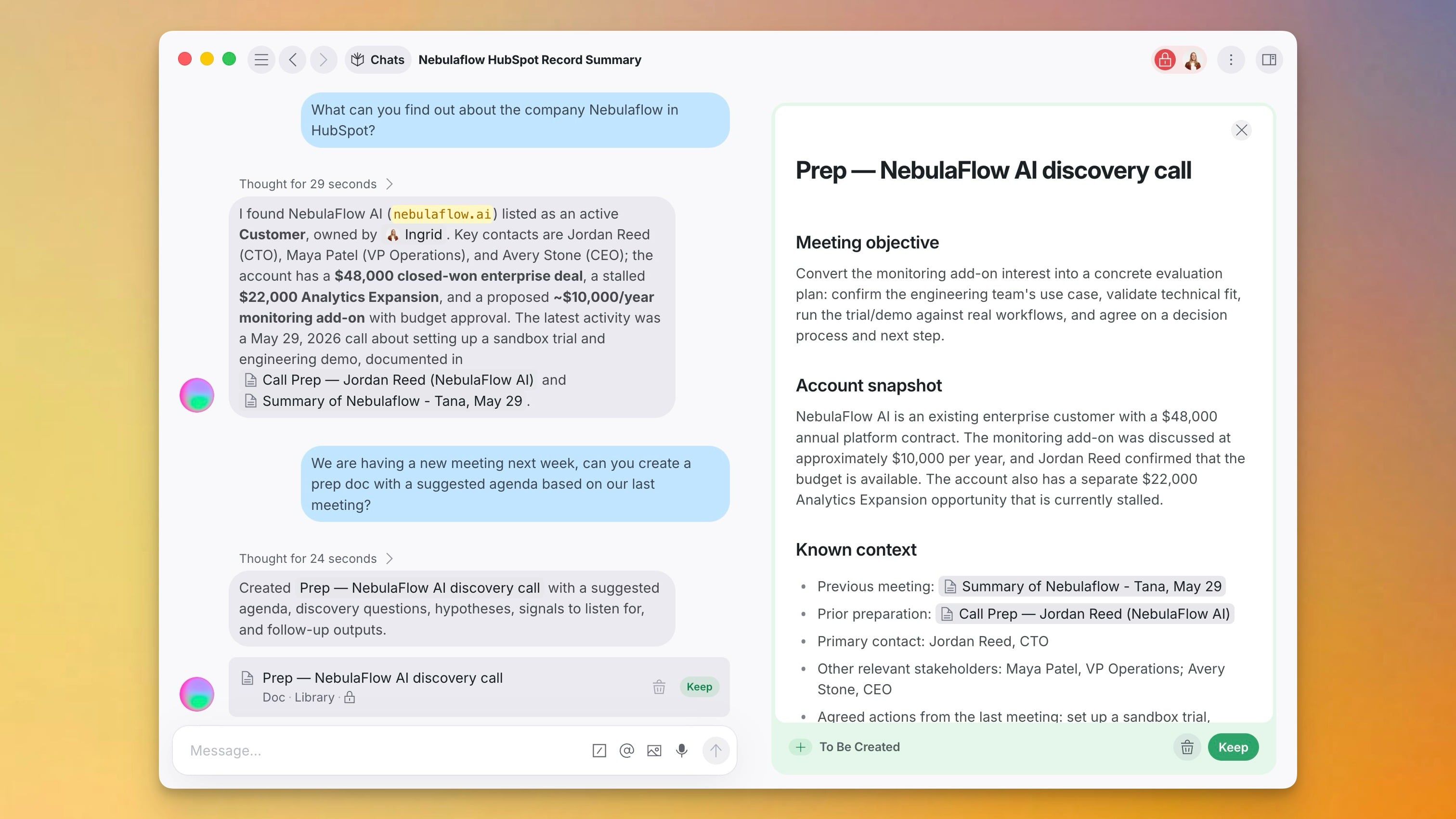Click the lock icon on the doc card
Viewport: 1456px width, 819px height.
click(x=350, y=697)
